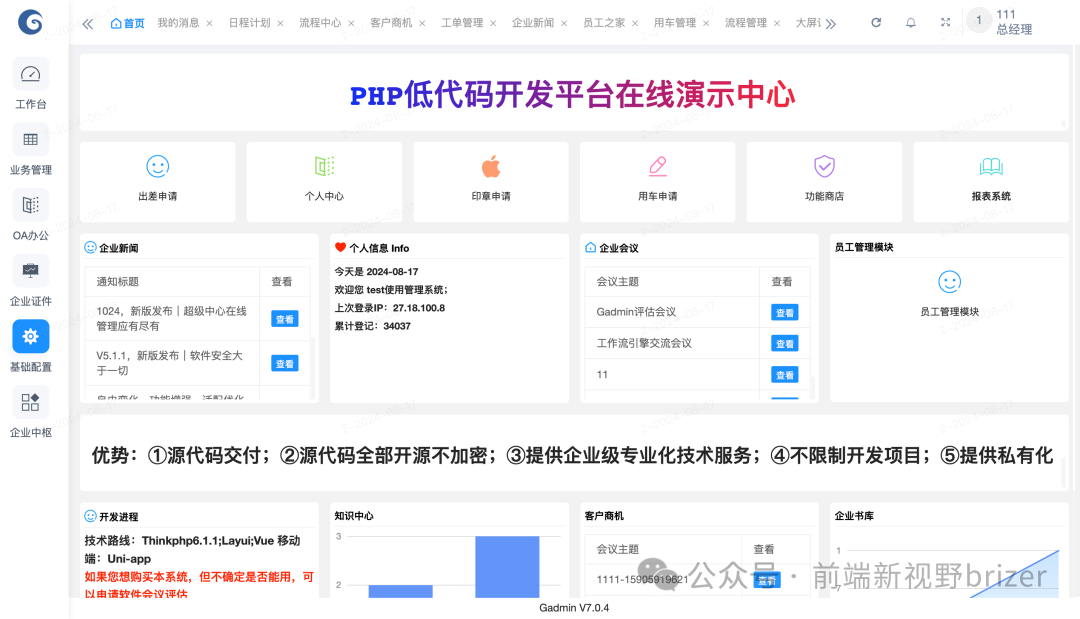Click the 出差申请 smiley icon card
Image resolution: width=1080 pixels, height=619 pixels.
(157, 165)
